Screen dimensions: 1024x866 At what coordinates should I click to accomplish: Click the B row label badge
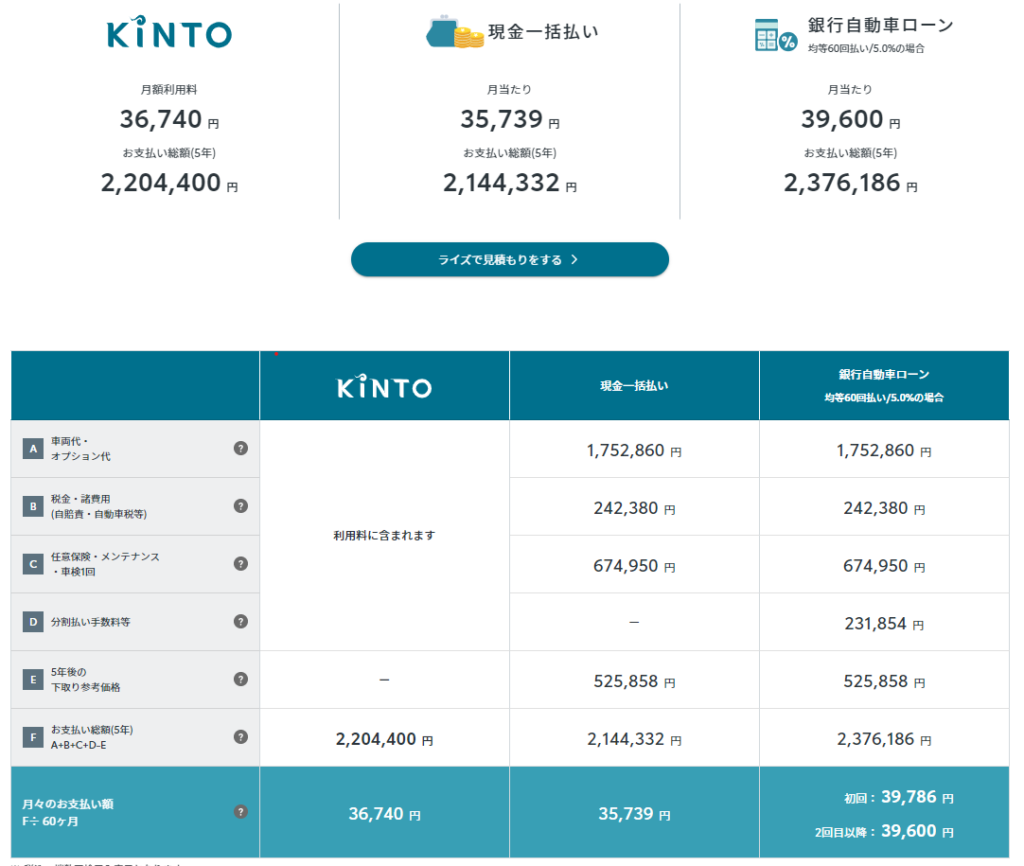click(33, 506)
